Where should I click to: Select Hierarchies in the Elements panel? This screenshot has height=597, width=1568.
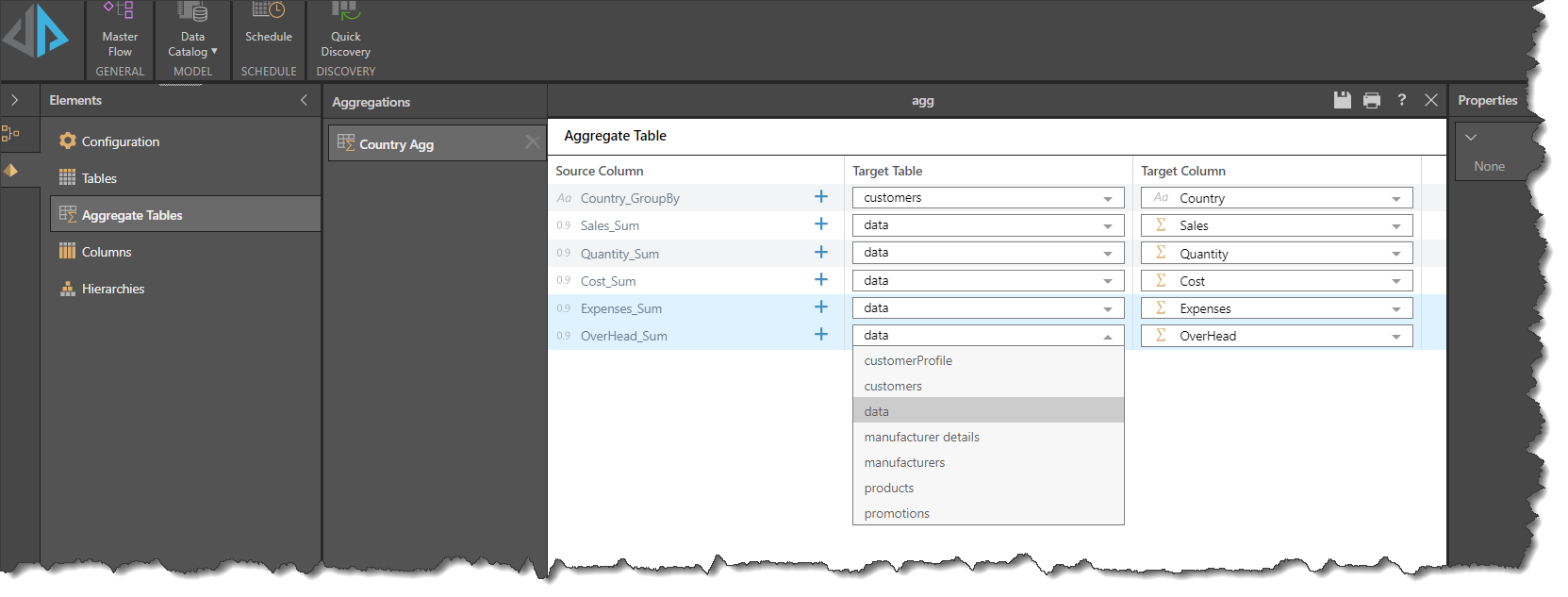[112, 289]
